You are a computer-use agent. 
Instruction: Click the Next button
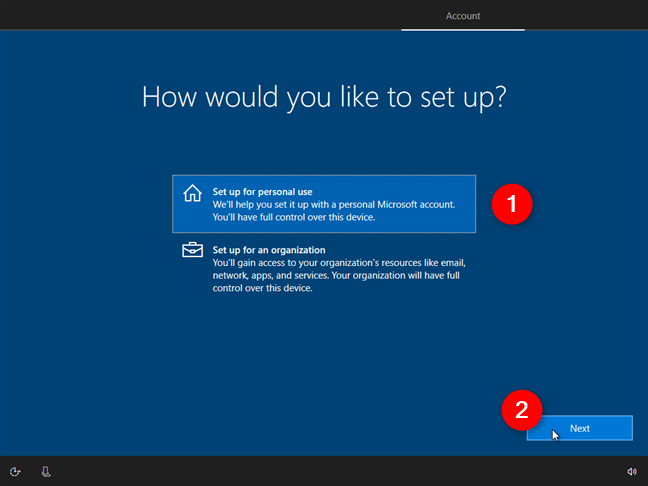[x=579, y=428]
